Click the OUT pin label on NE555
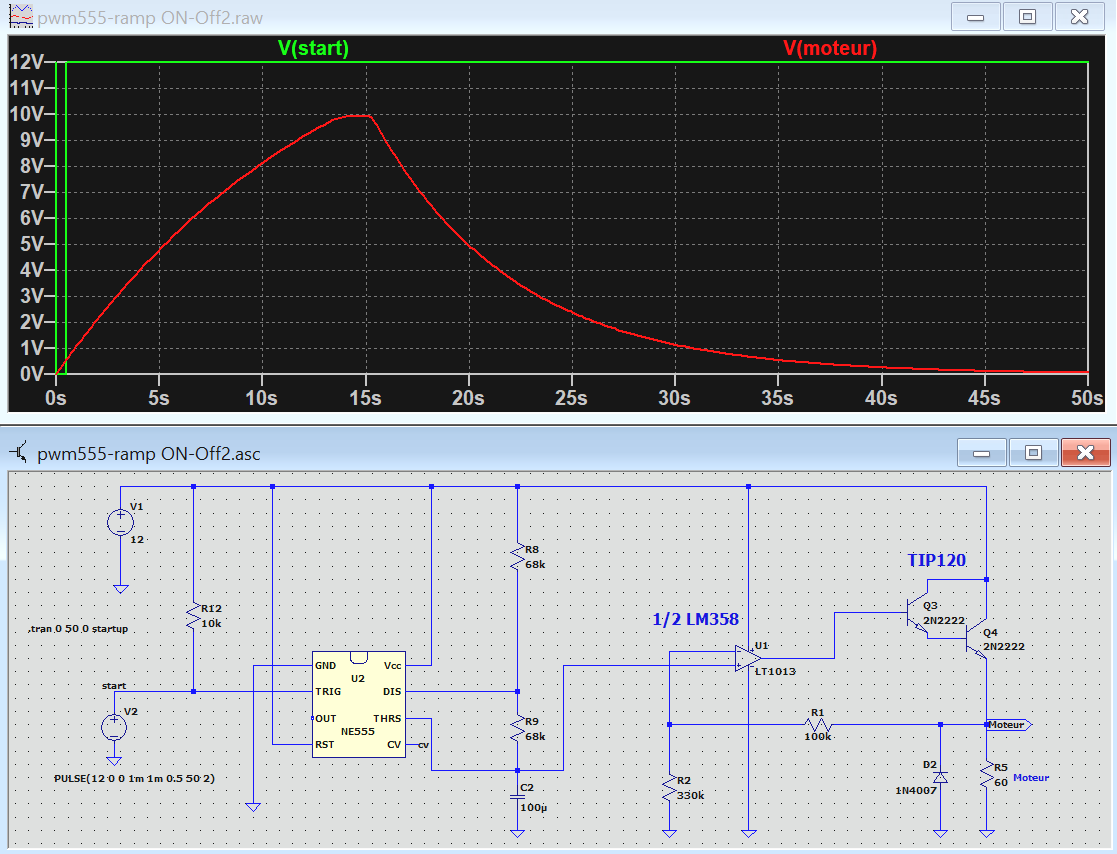This screenshot has height=854, width=1117. [x=326, y=718]
